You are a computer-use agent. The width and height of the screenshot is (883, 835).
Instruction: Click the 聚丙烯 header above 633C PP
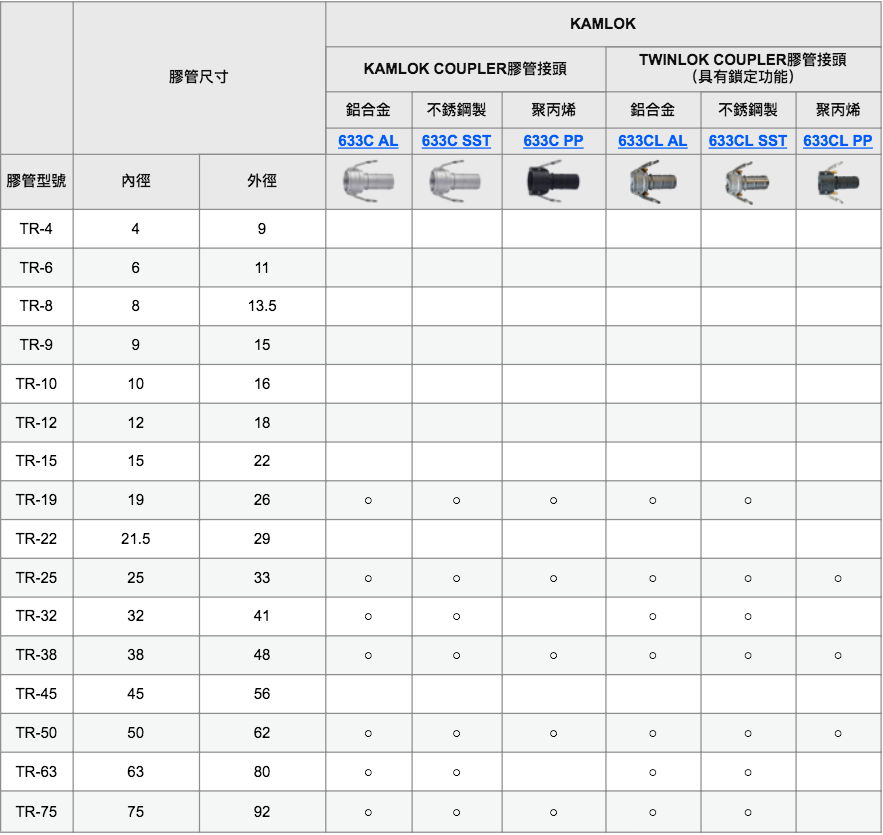pyautogui.click(x=553, y=109)
